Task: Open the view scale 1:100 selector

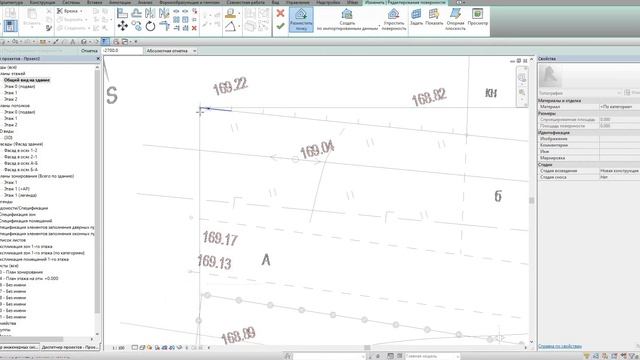Action: (118, 348)
